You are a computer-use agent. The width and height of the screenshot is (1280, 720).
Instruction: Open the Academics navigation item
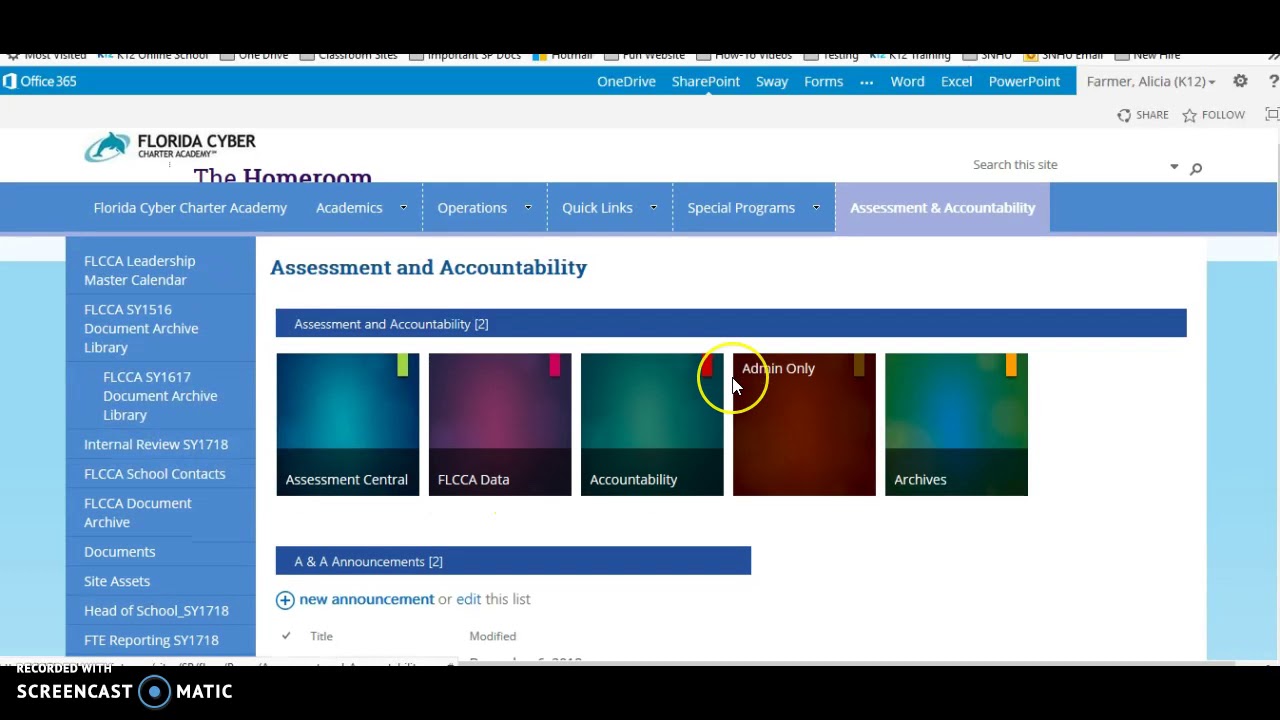349,208
